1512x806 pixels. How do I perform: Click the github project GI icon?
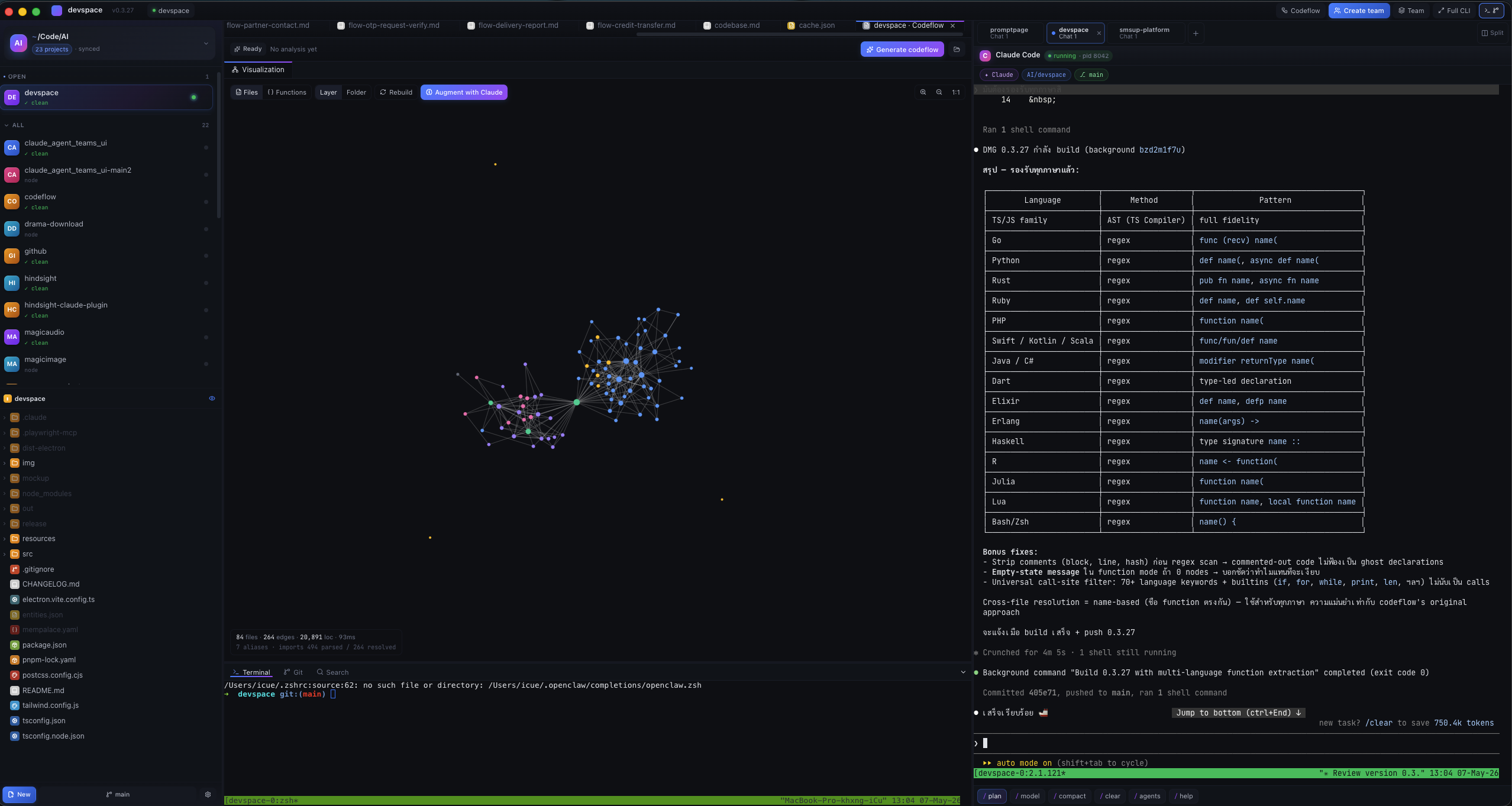(x=12, y=256)
